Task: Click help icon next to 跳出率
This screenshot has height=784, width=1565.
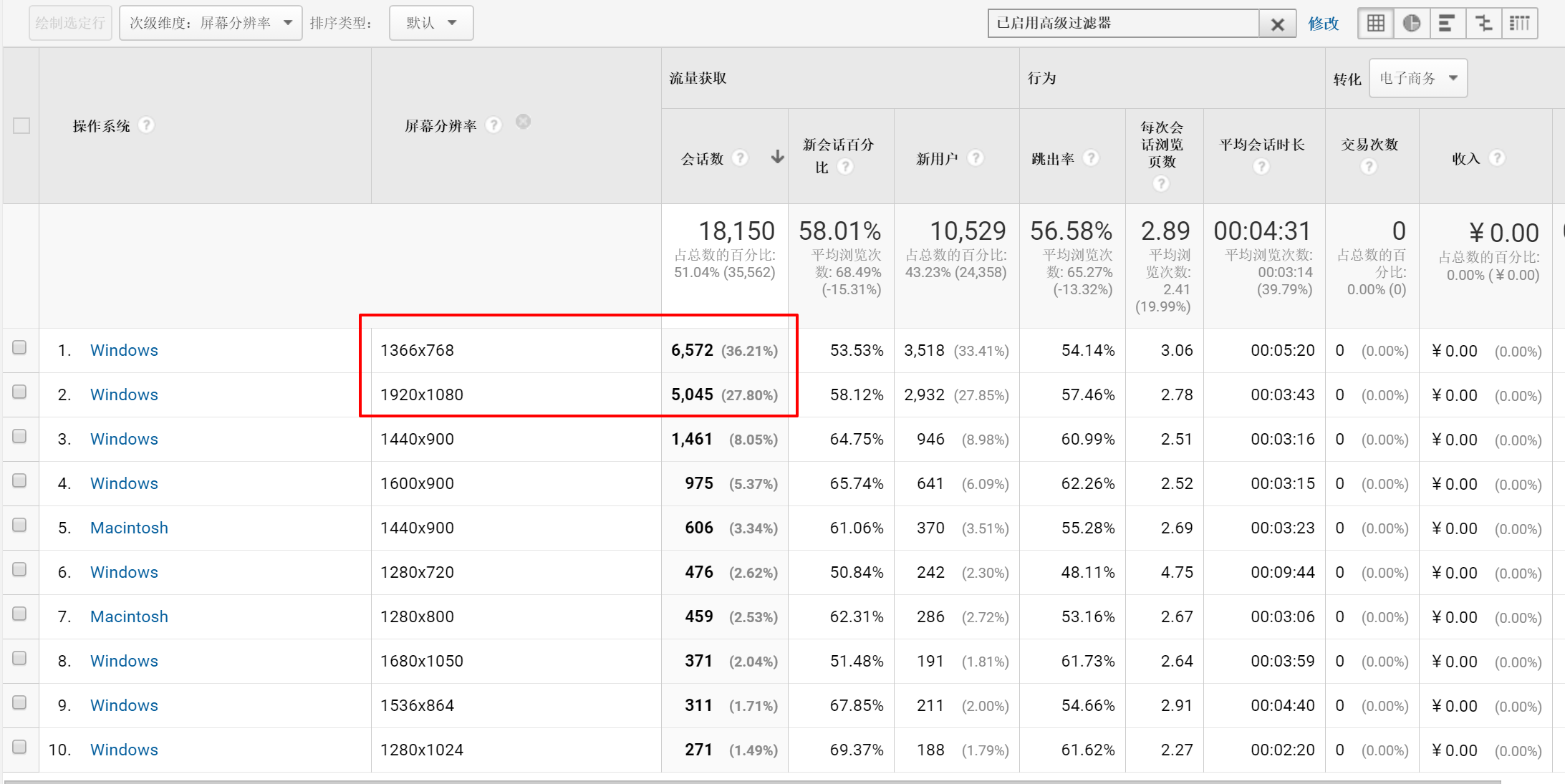Action: [x=1091, y=158]
